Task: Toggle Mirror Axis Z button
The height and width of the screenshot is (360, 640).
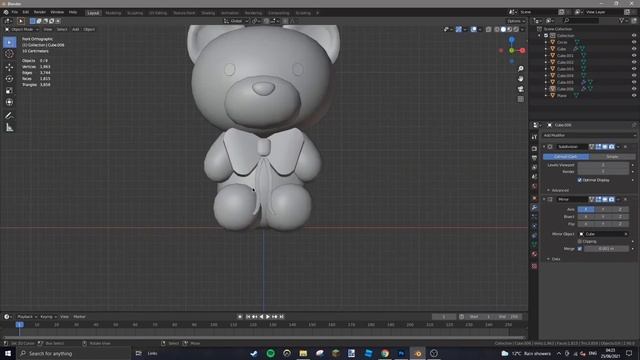Action: (620, 209)
